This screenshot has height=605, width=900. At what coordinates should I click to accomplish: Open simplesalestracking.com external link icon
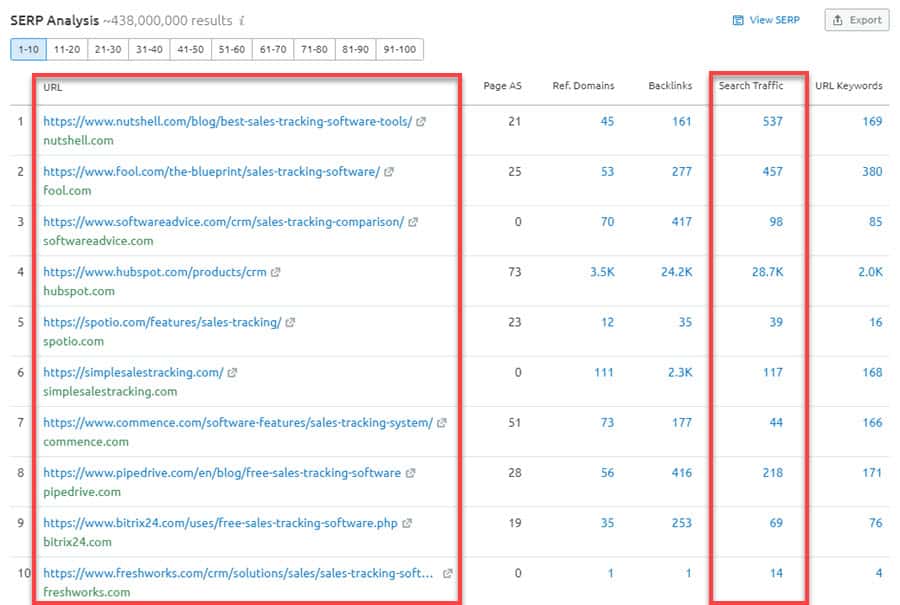point(233,373)
